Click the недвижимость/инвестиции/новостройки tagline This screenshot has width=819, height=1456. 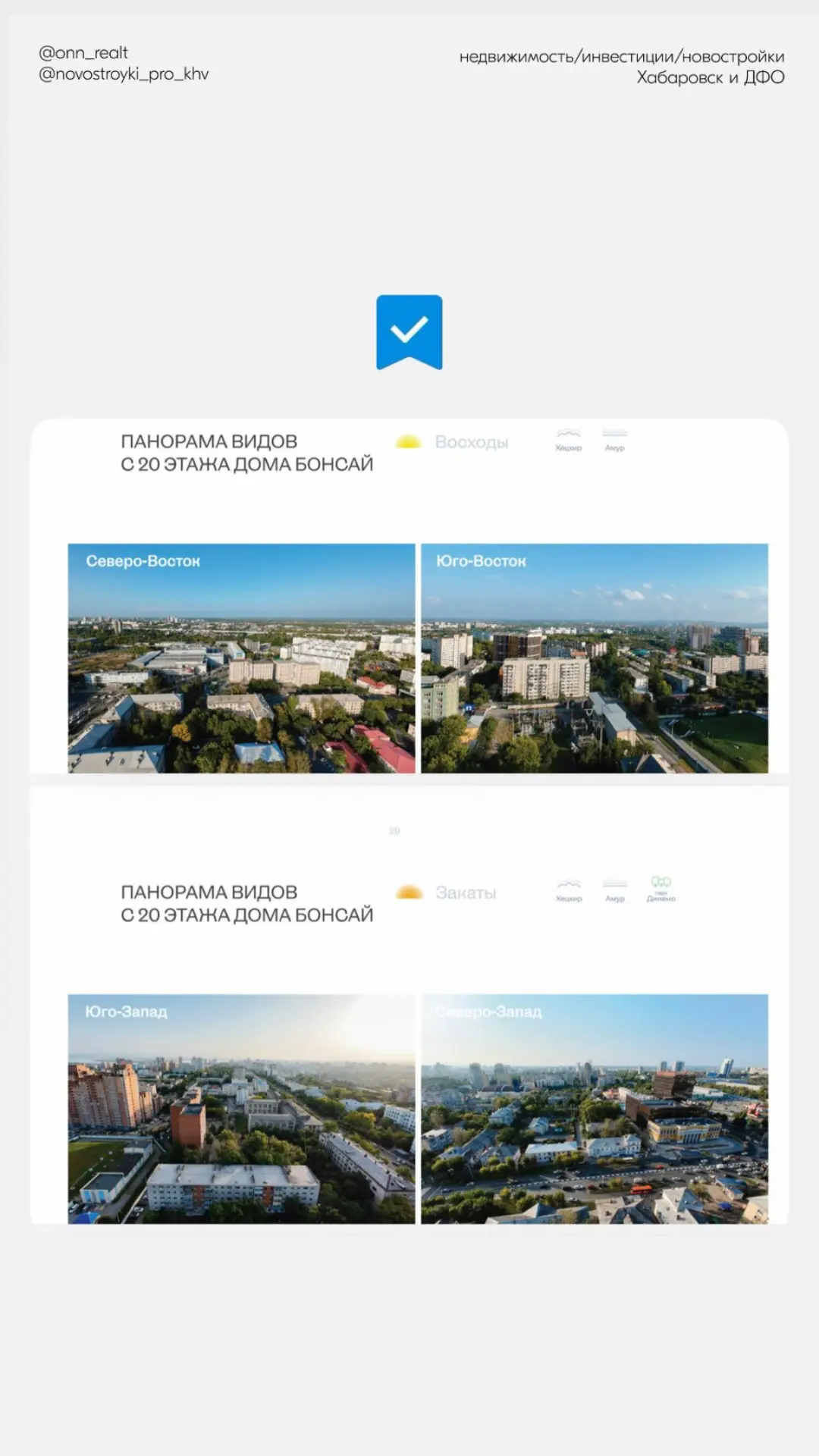click(x=622, y=57)
